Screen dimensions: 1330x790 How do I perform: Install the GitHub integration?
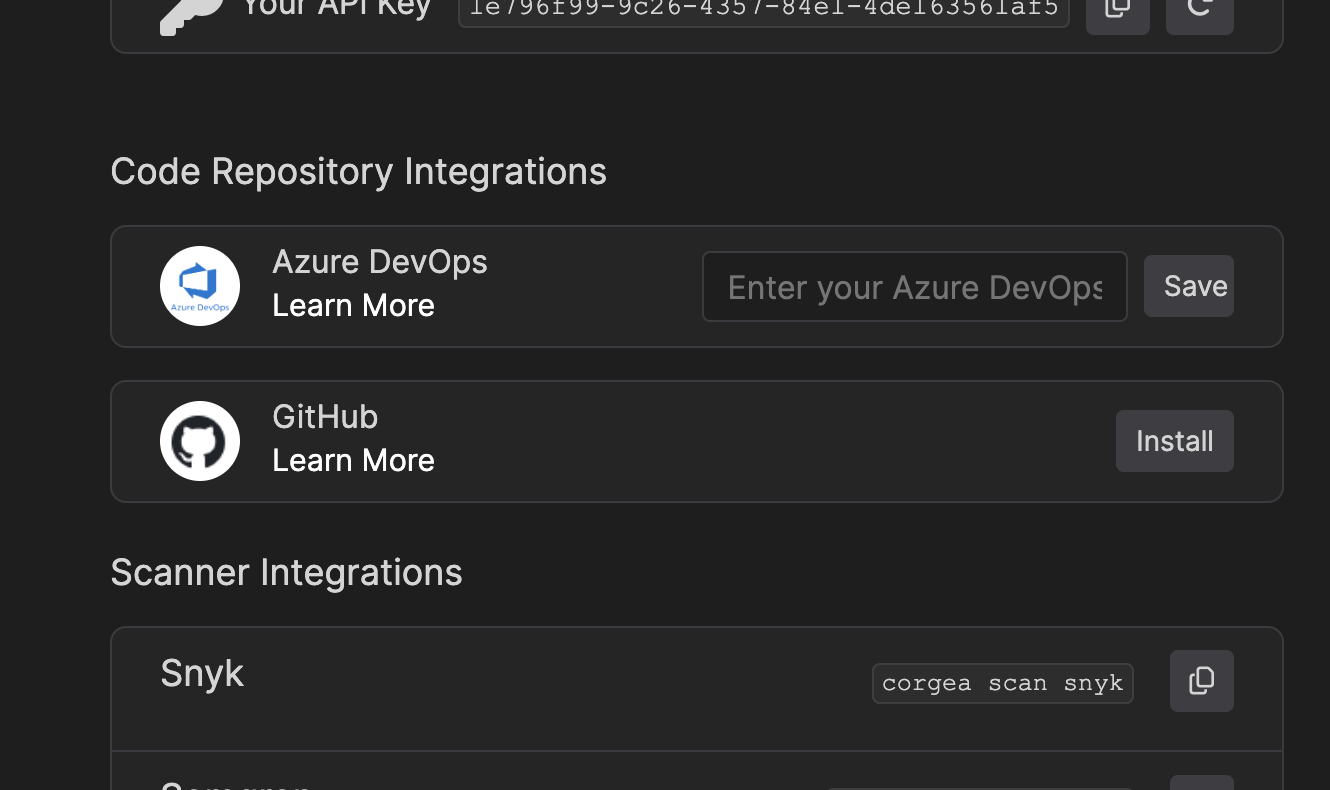pyautogui.click(x=1175, y=441)
